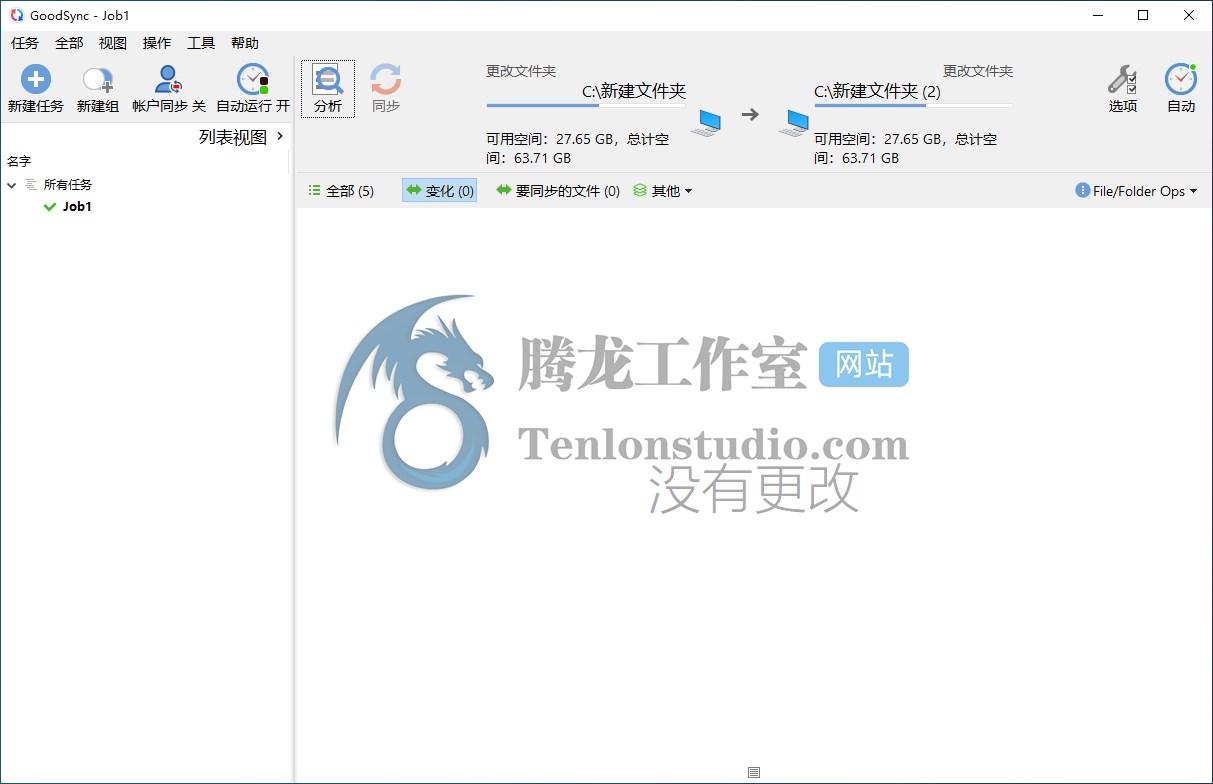Click the right computer icon
Screen dimensions: 1213x784
(x=794, y=122)
